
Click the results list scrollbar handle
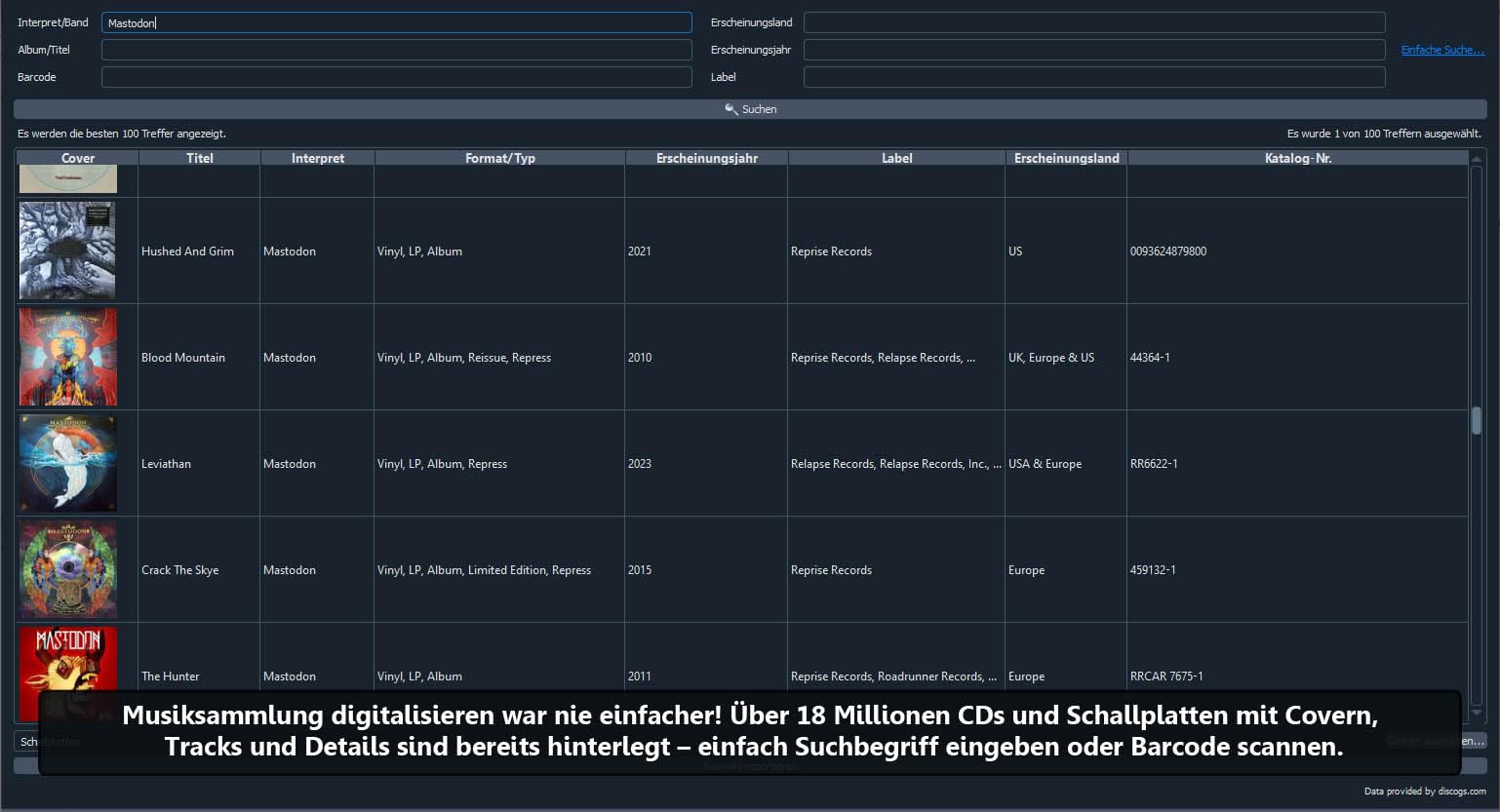pos(1477,420)
